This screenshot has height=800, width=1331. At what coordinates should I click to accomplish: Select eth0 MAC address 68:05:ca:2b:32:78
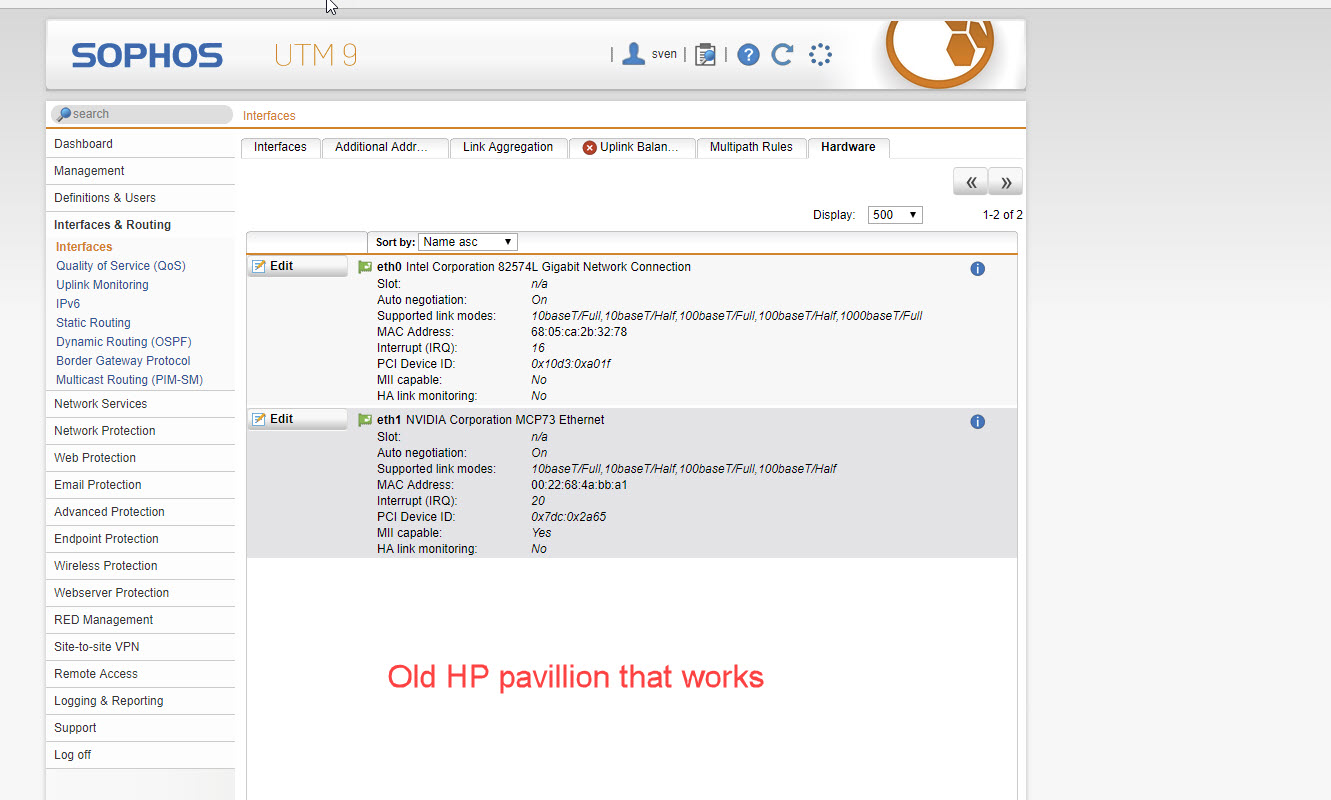click(x=579, y=332)
